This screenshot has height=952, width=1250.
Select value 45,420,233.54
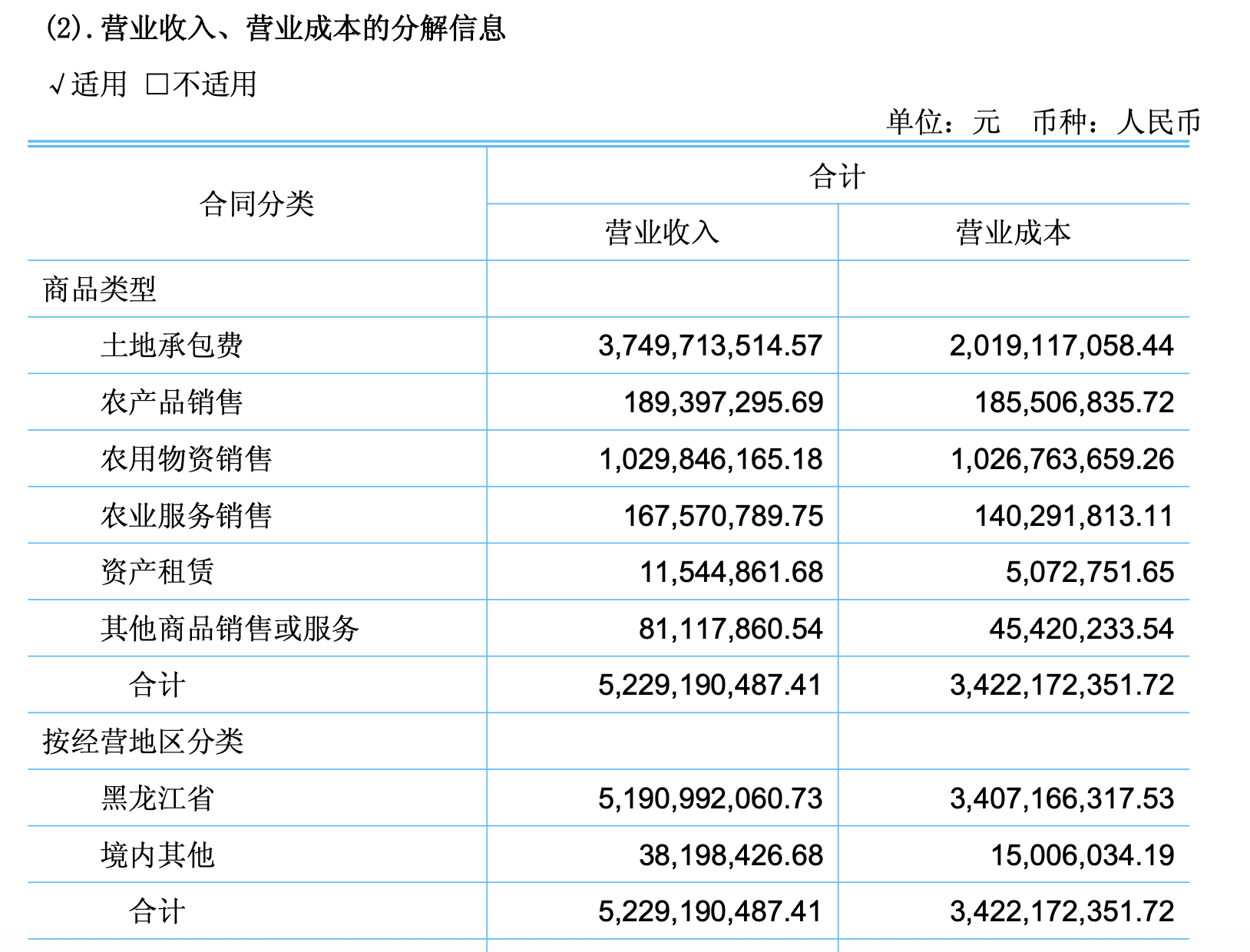pyautogui.click(x=1082, y=629)
